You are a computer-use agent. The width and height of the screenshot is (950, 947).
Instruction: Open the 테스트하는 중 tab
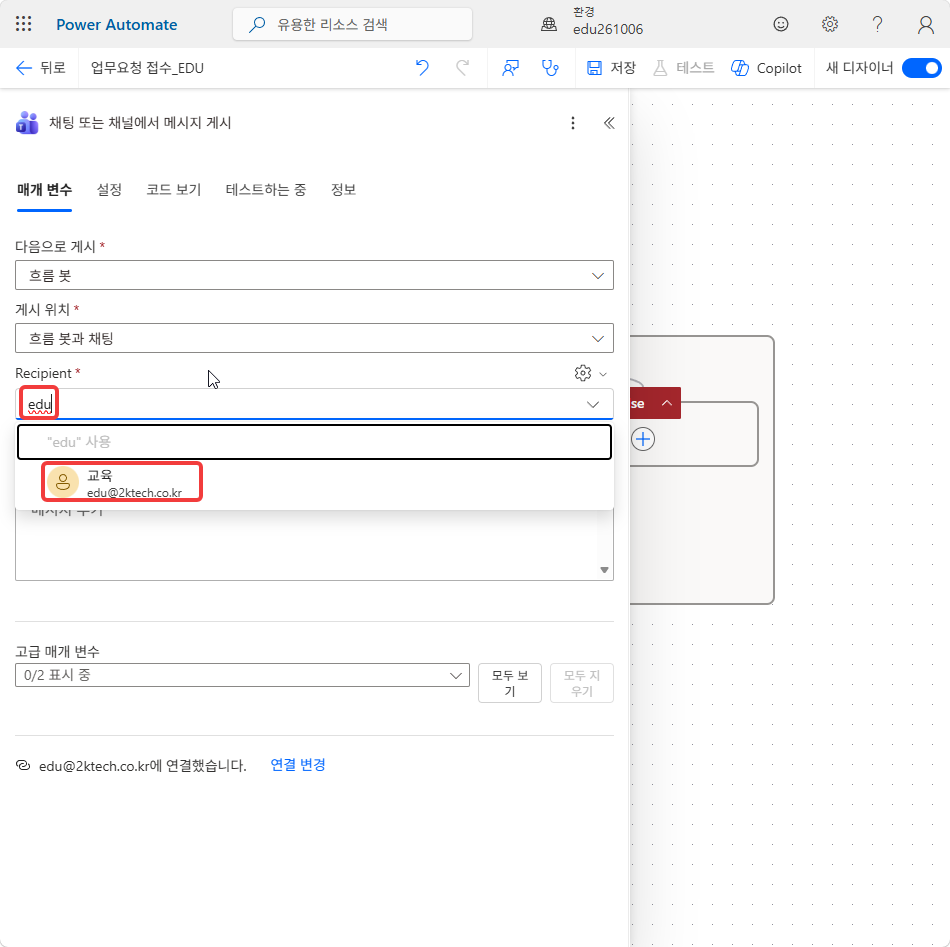(266, 190)
